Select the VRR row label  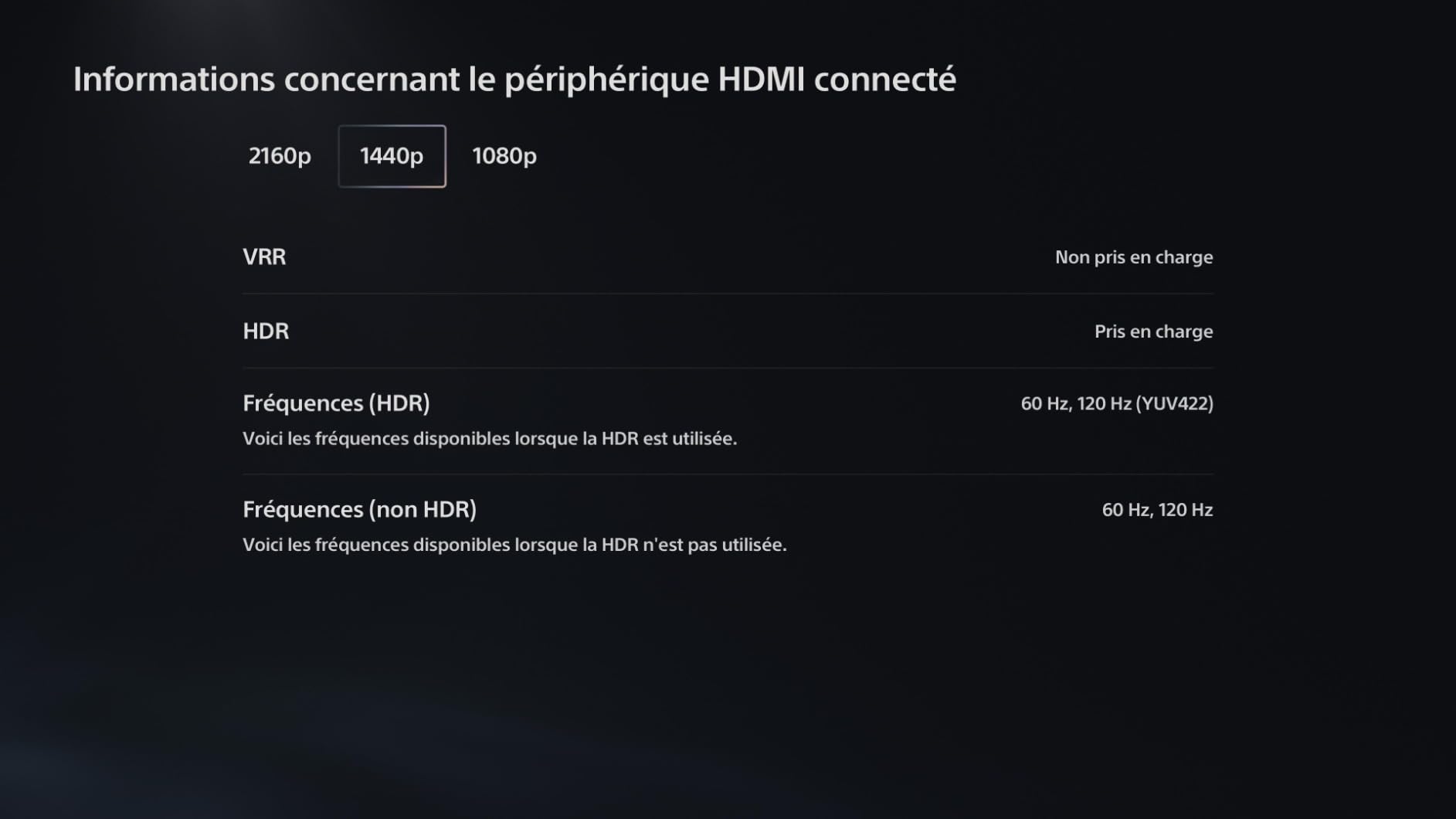coord(264,257)
